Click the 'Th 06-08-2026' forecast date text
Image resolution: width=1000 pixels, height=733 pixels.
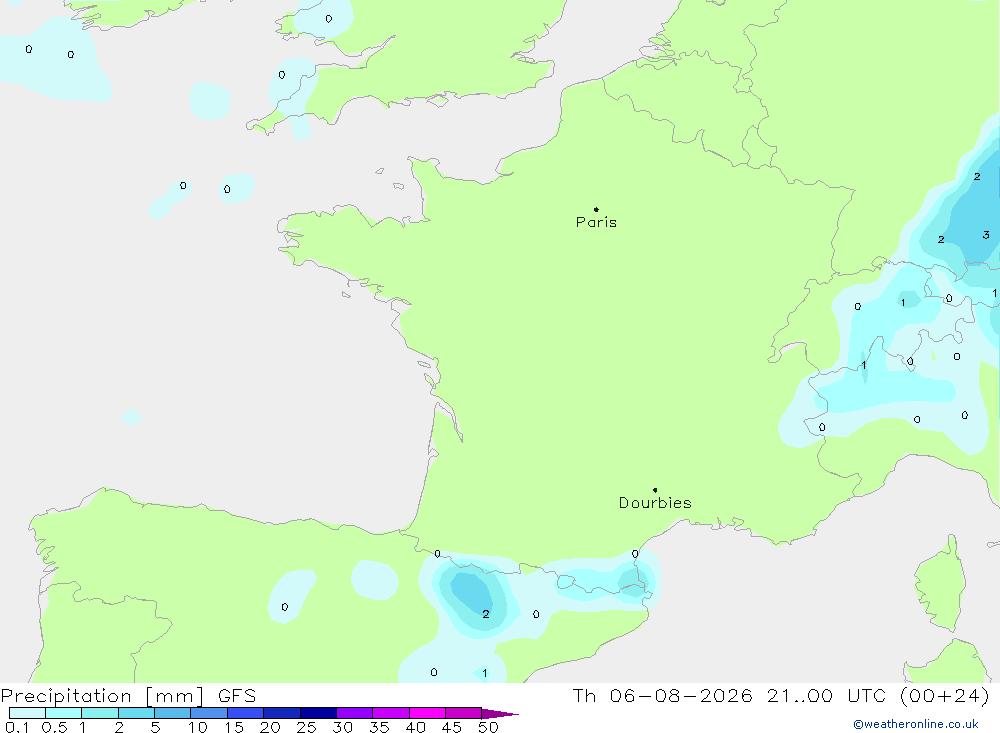663,695
